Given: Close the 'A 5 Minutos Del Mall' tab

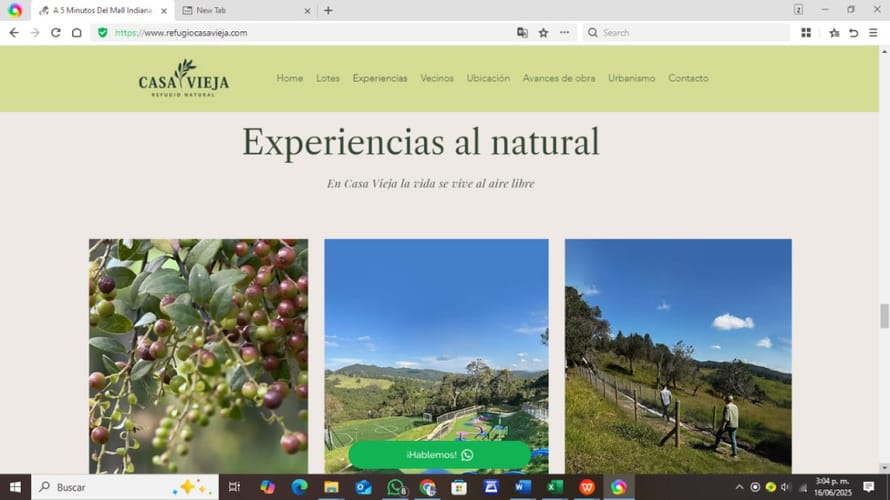Looking at the screenshot, I should pyautogui.click(x=164, y=11).
